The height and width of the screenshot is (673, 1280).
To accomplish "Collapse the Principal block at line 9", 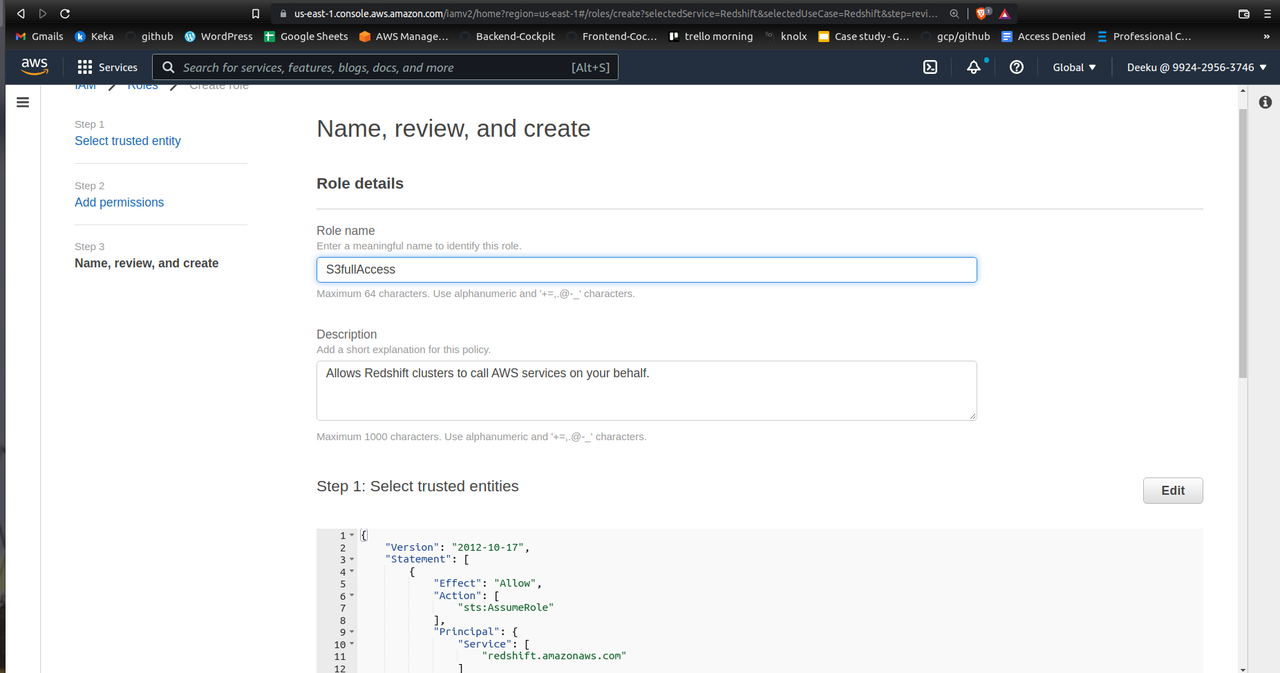I will [x=351, y=632].
